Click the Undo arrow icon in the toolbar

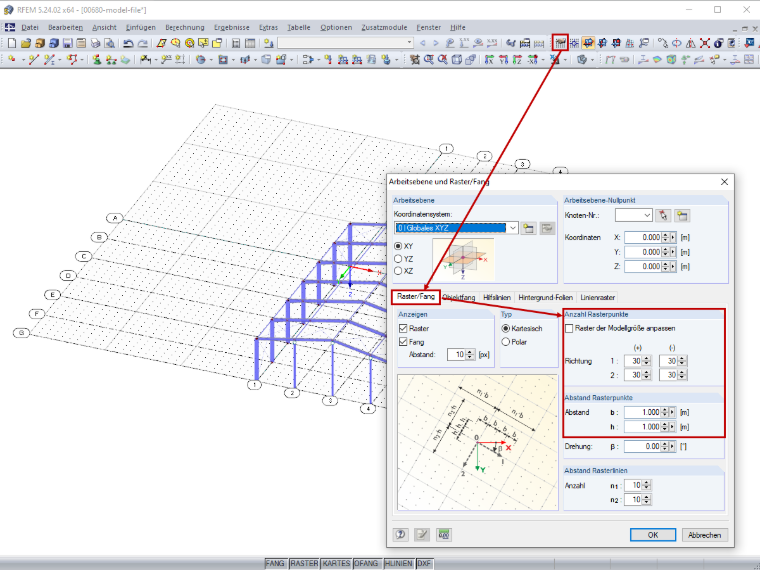coord(128,43)
